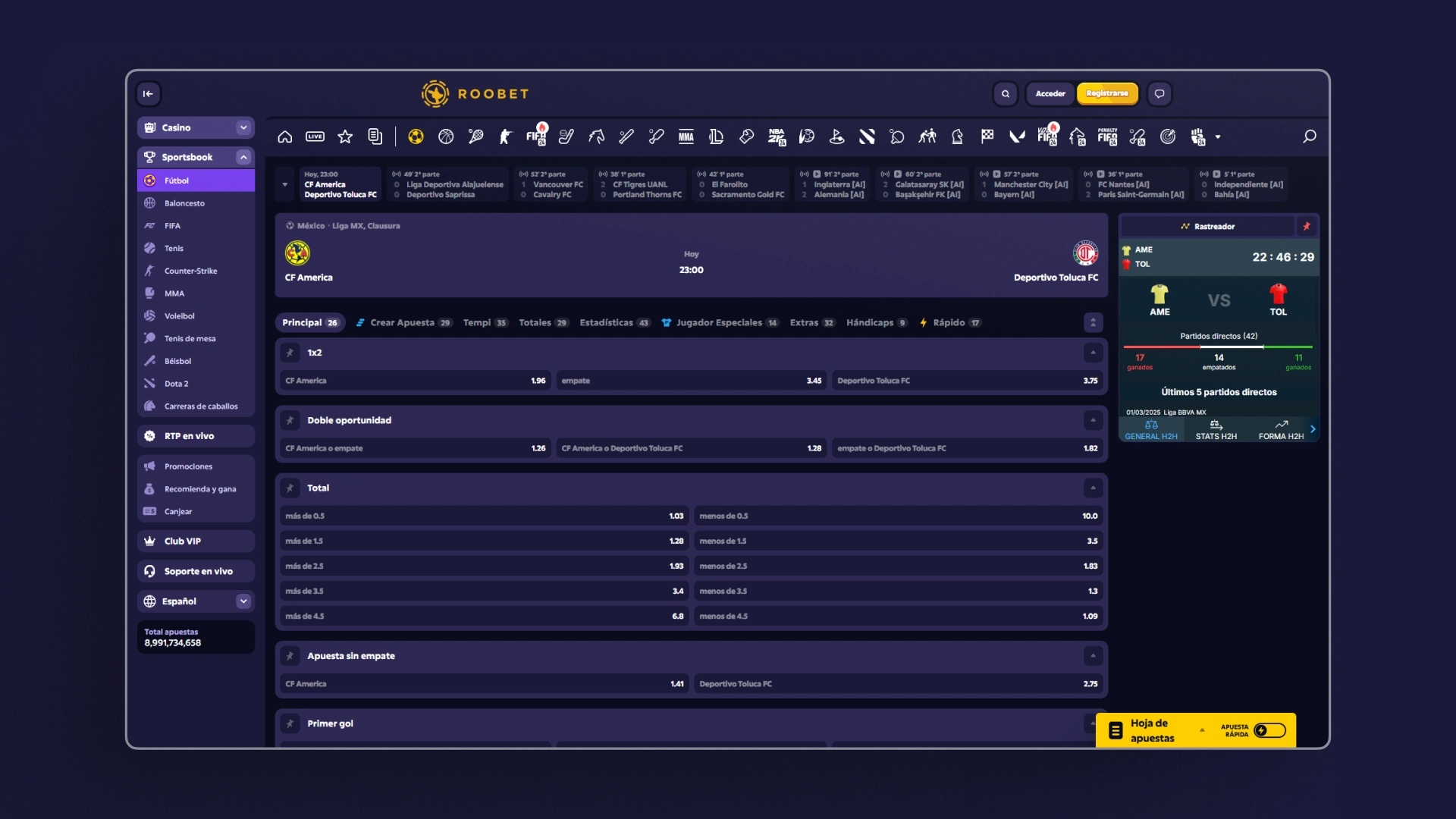Switch to Jugador Especiales tab
The width and height of the screenshot is (1456, 819).
[x=720, y=323]
